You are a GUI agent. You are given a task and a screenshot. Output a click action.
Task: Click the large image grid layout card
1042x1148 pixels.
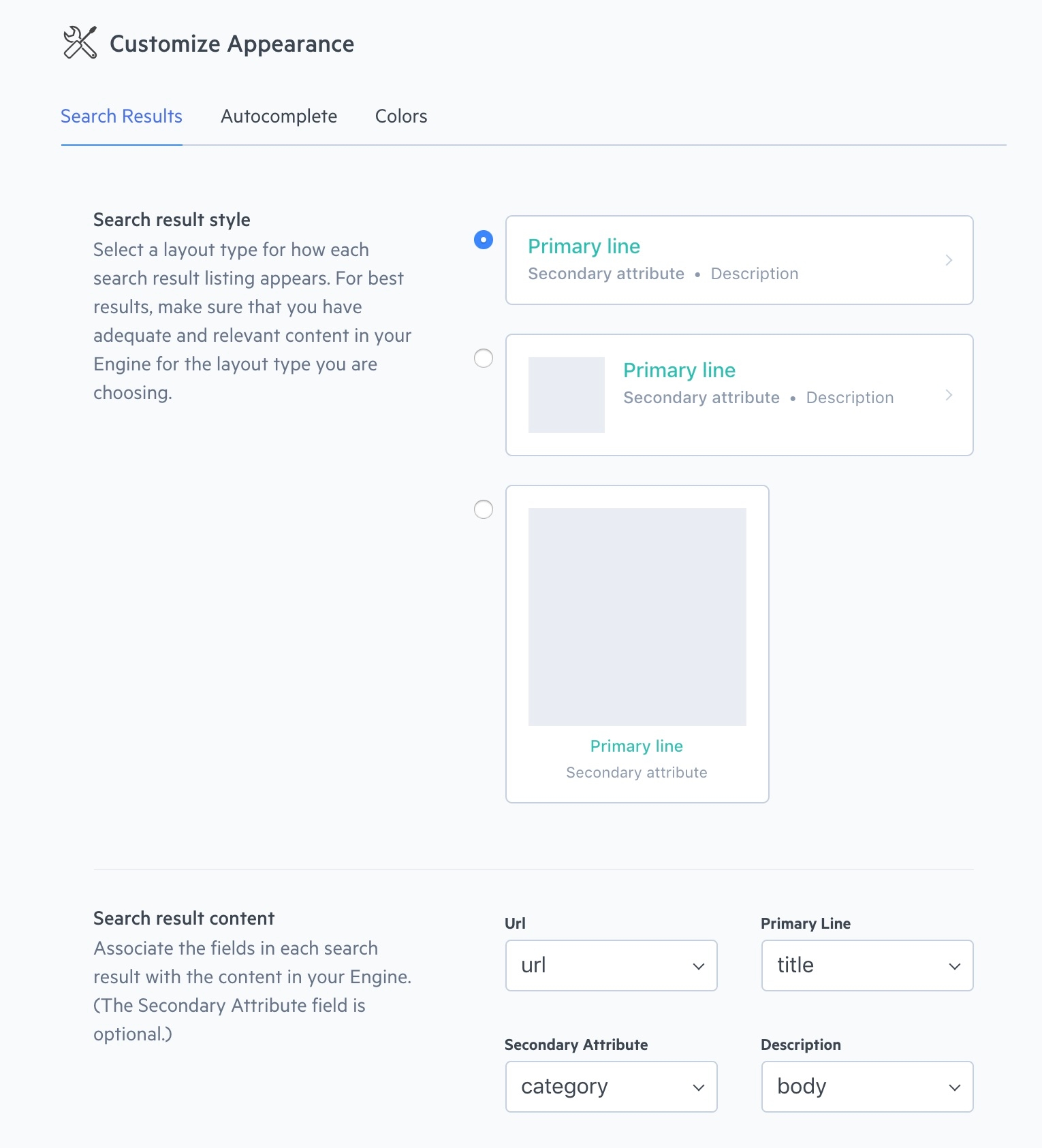click(x=637, y=644)
